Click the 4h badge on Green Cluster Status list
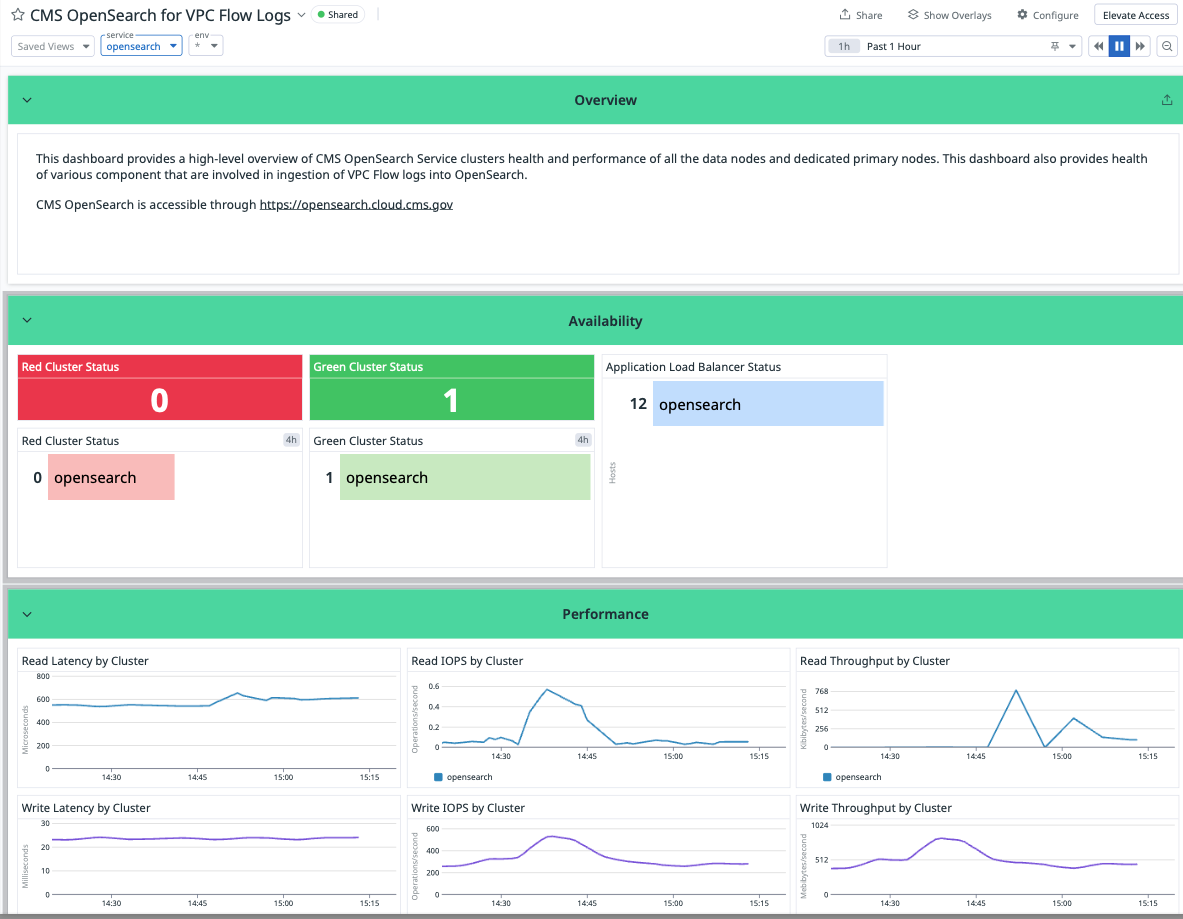Screen dimensions: 1183x919 click(583, 440)
